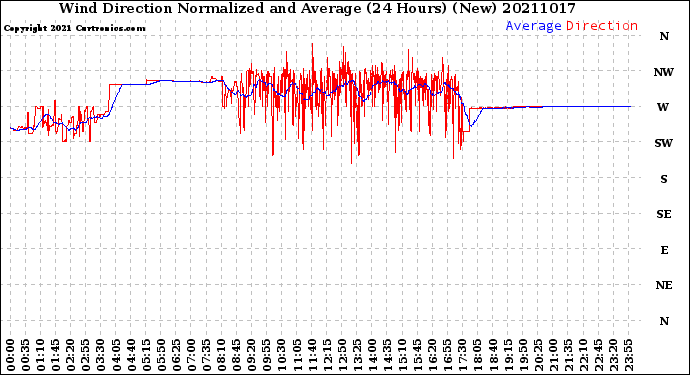This screenshot has height=375, width=690.
Task: Click the 21:00 time label
Action: (x=553, y=355)
